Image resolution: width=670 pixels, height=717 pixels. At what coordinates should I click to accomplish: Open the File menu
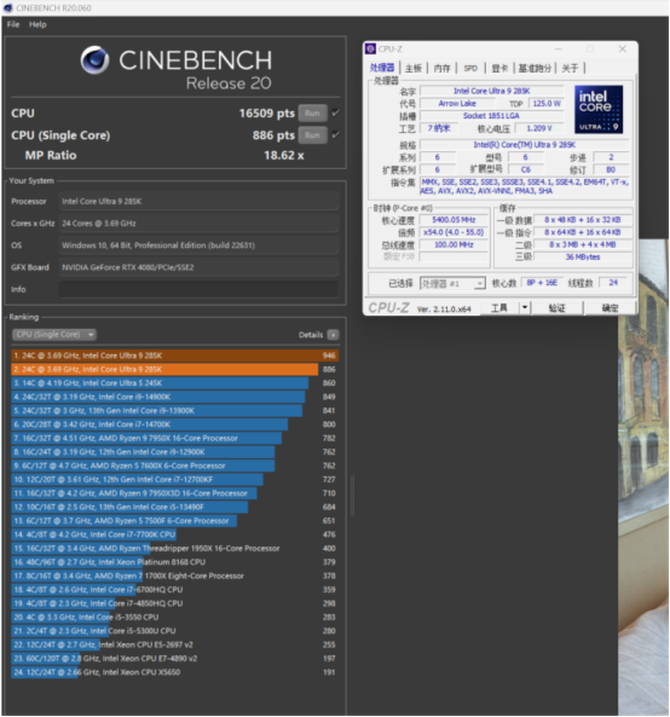[13, 24]
